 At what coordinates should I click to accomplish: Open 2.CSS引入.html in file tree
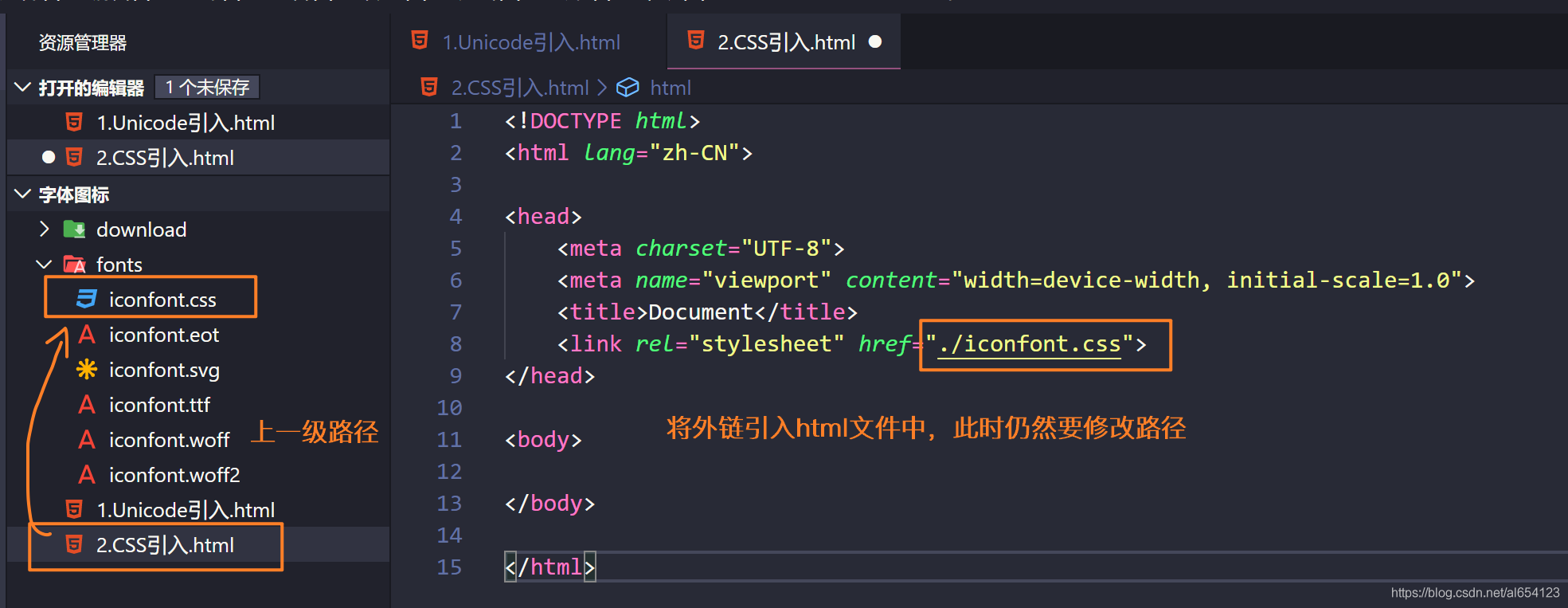point(165,545)
